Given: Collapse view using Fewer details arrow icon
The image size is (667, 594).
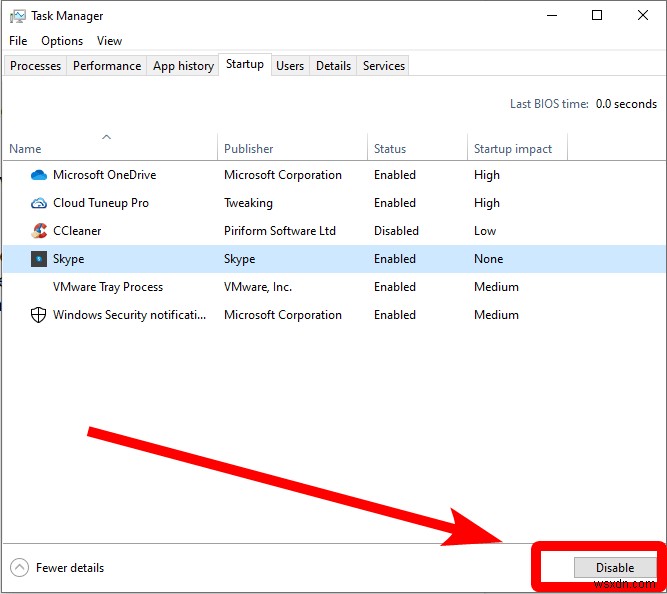Looking at the screenshot, I should (19, 568).
